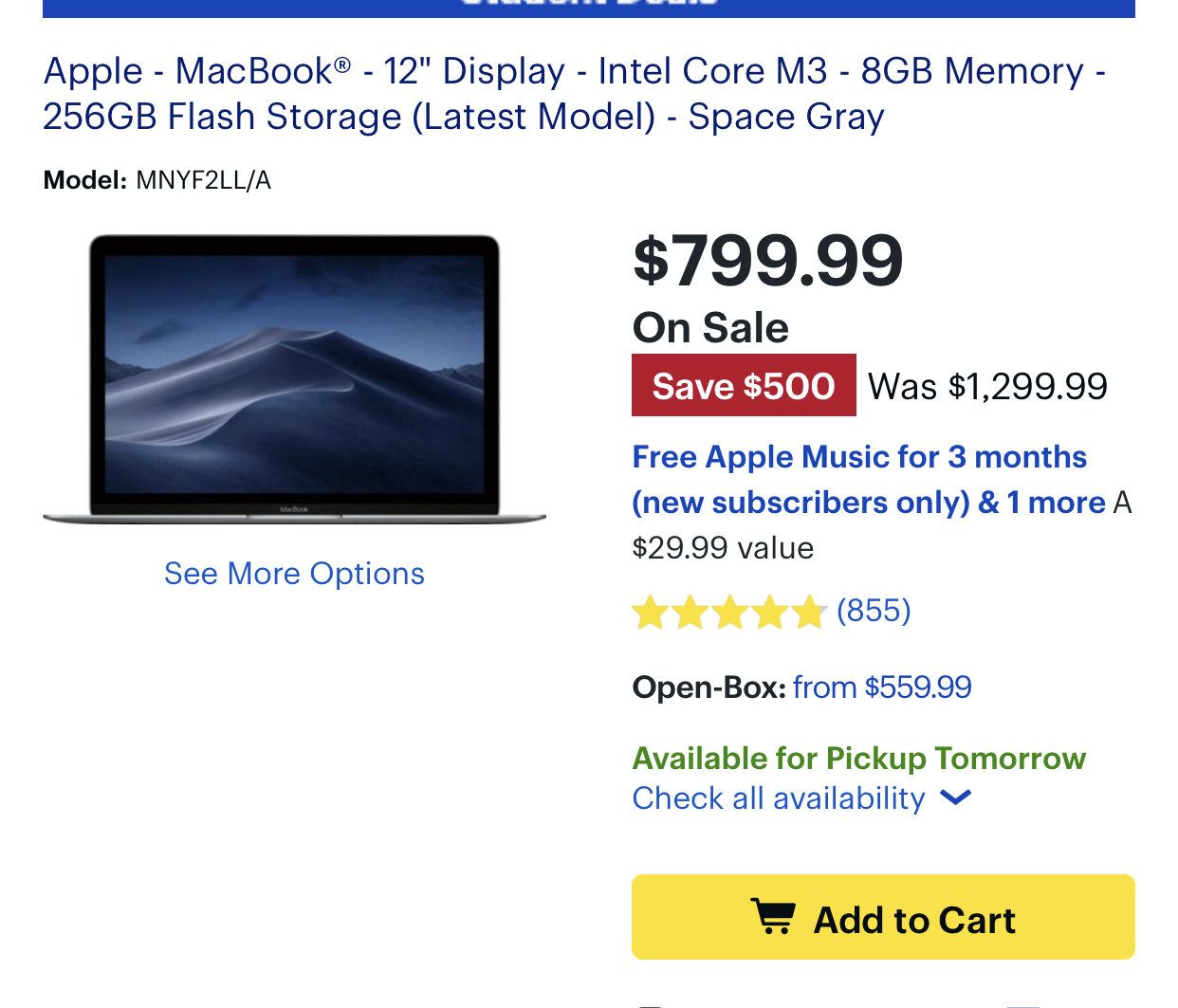Expand availability using the blue chevron arrow

point(955,798)
